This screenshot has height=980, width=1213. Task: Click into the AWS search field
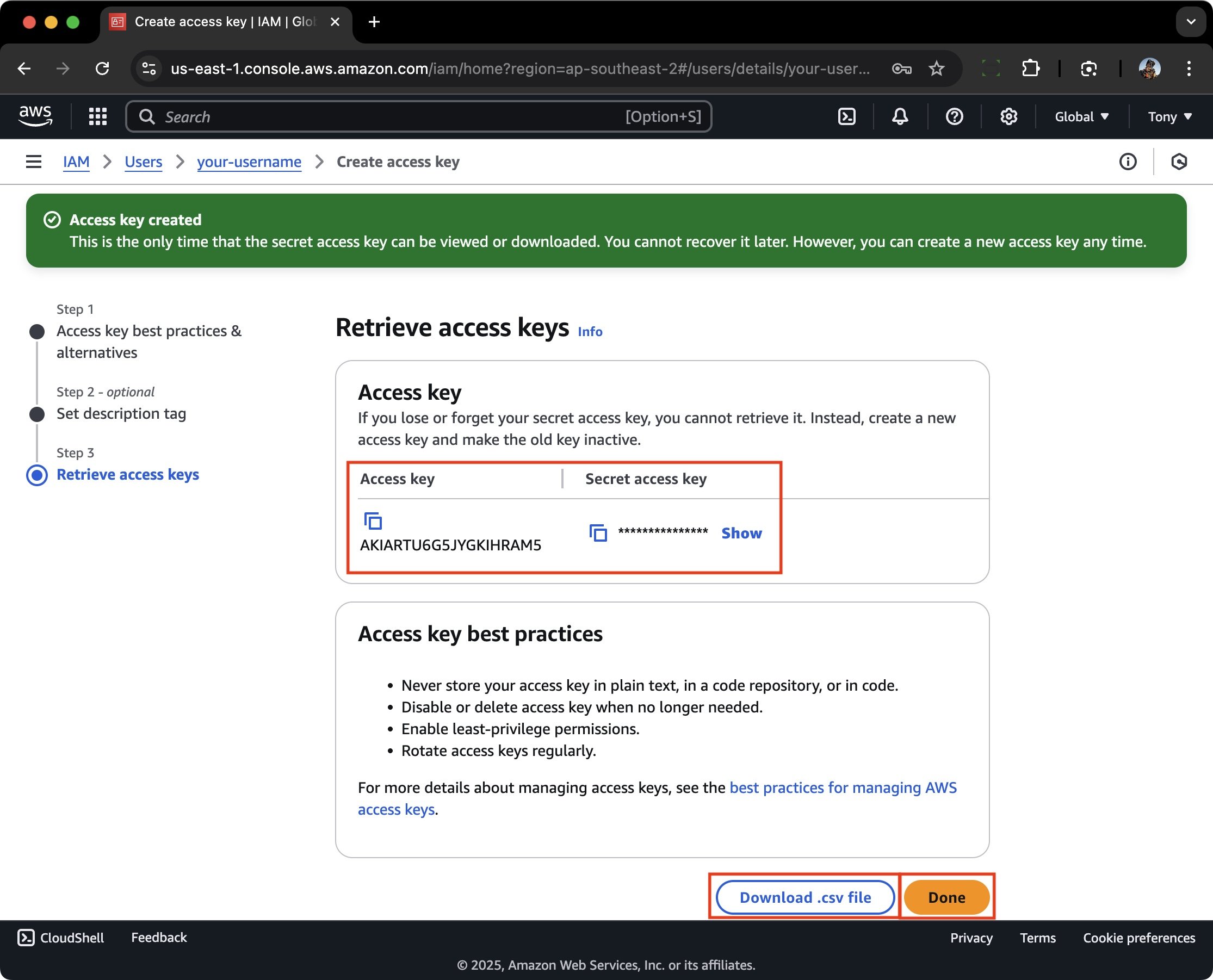point(395,116)
